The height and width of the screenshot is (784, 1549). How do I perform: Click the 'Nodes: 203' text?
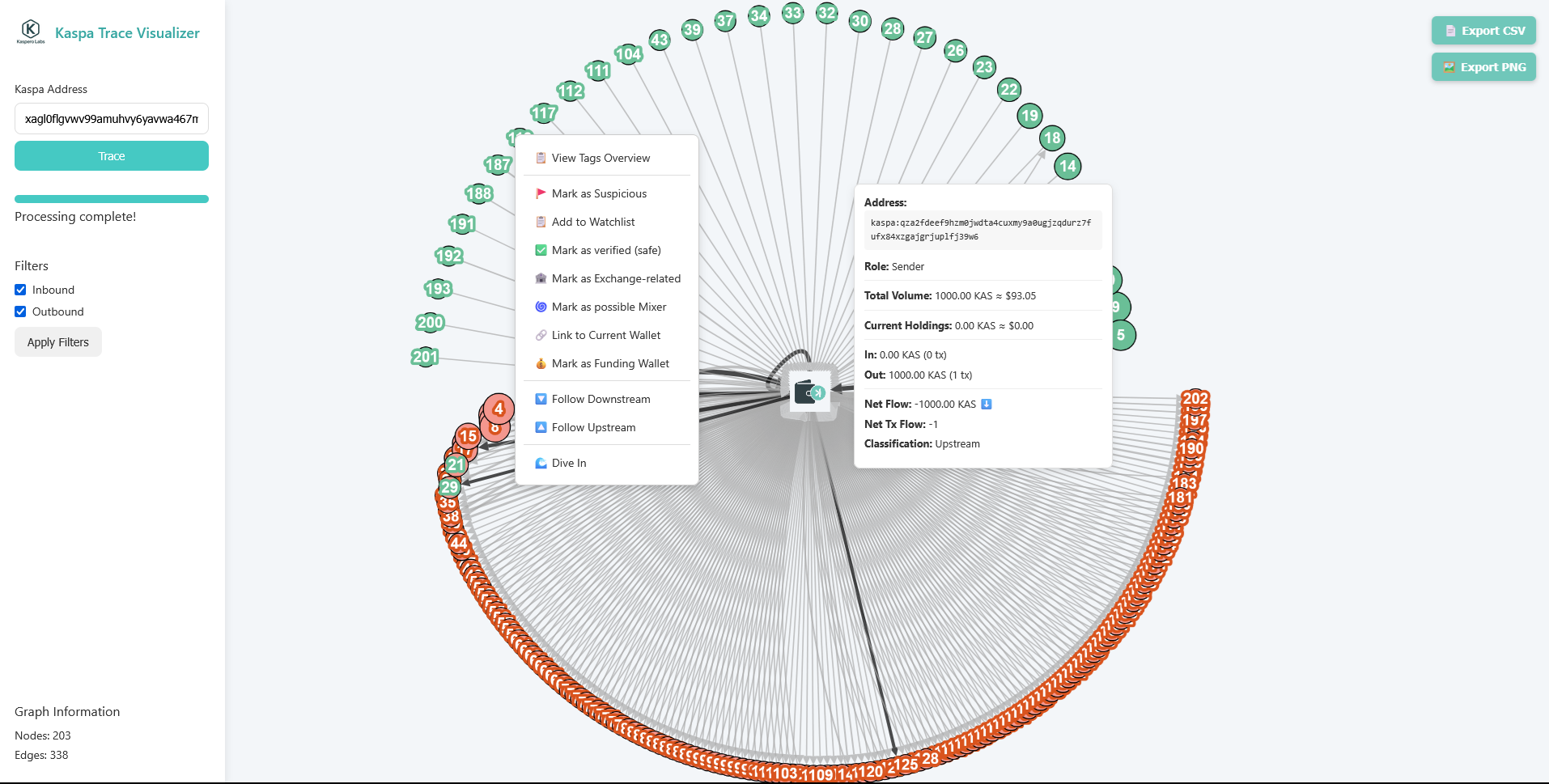[43, 735]
